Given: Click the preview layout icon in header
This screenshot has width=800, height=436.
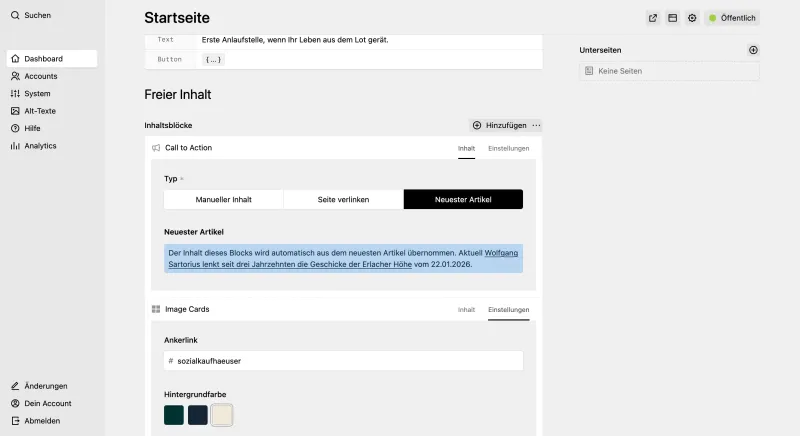Looking at the screenshot, I should 672,18.
